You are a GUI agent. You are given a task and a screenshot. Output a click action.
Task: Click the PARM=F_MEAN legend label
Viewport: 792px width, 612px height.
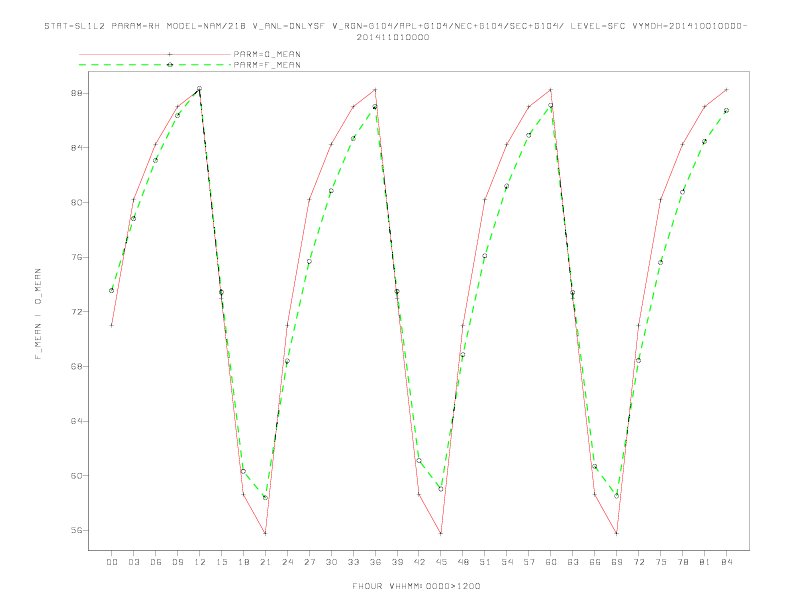pyautogui.click(x=267, y=65)
